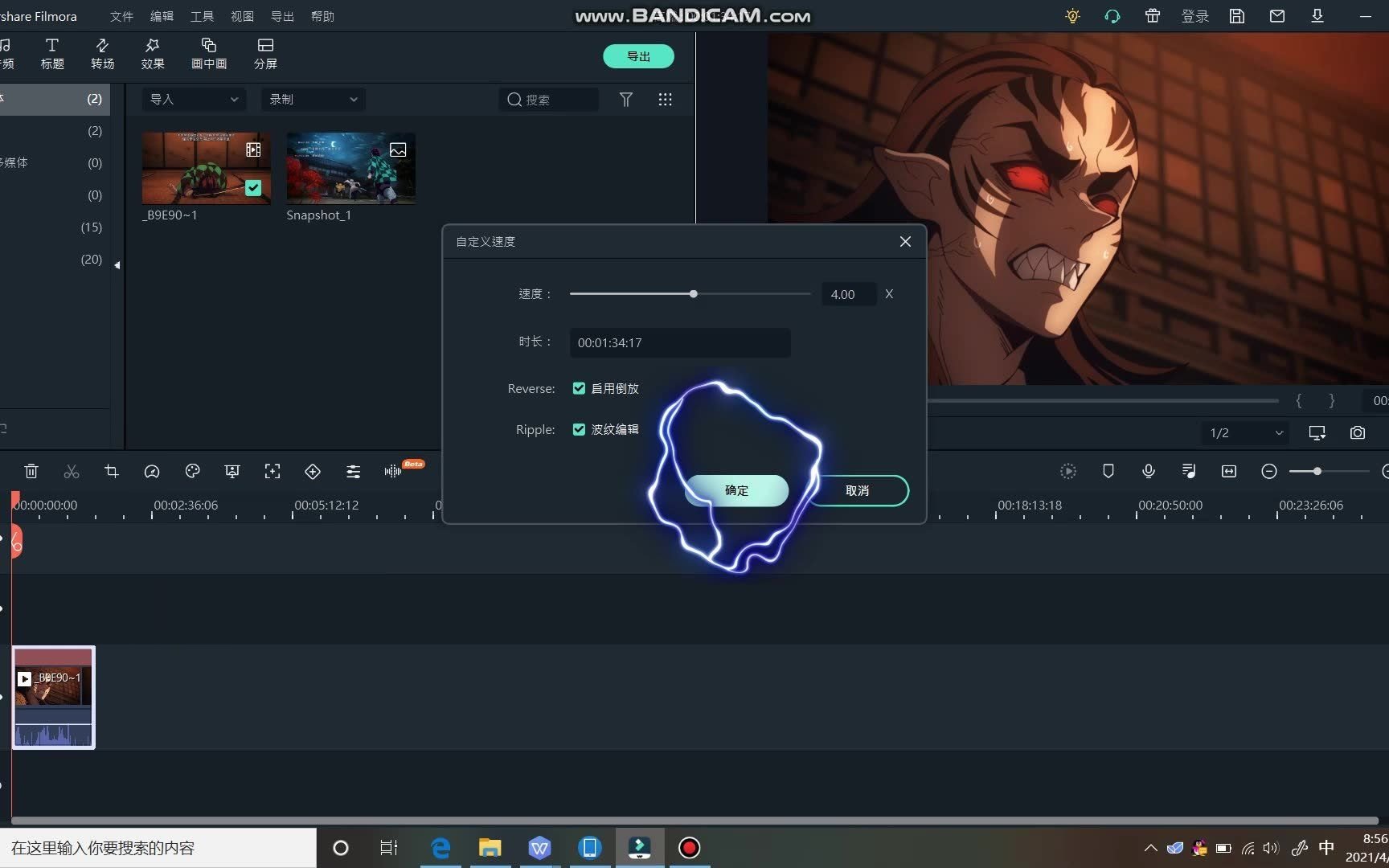The image size is (1389, 868).
Task: Close the 自定义速度 dialog
Action: (x=905, y=241)
